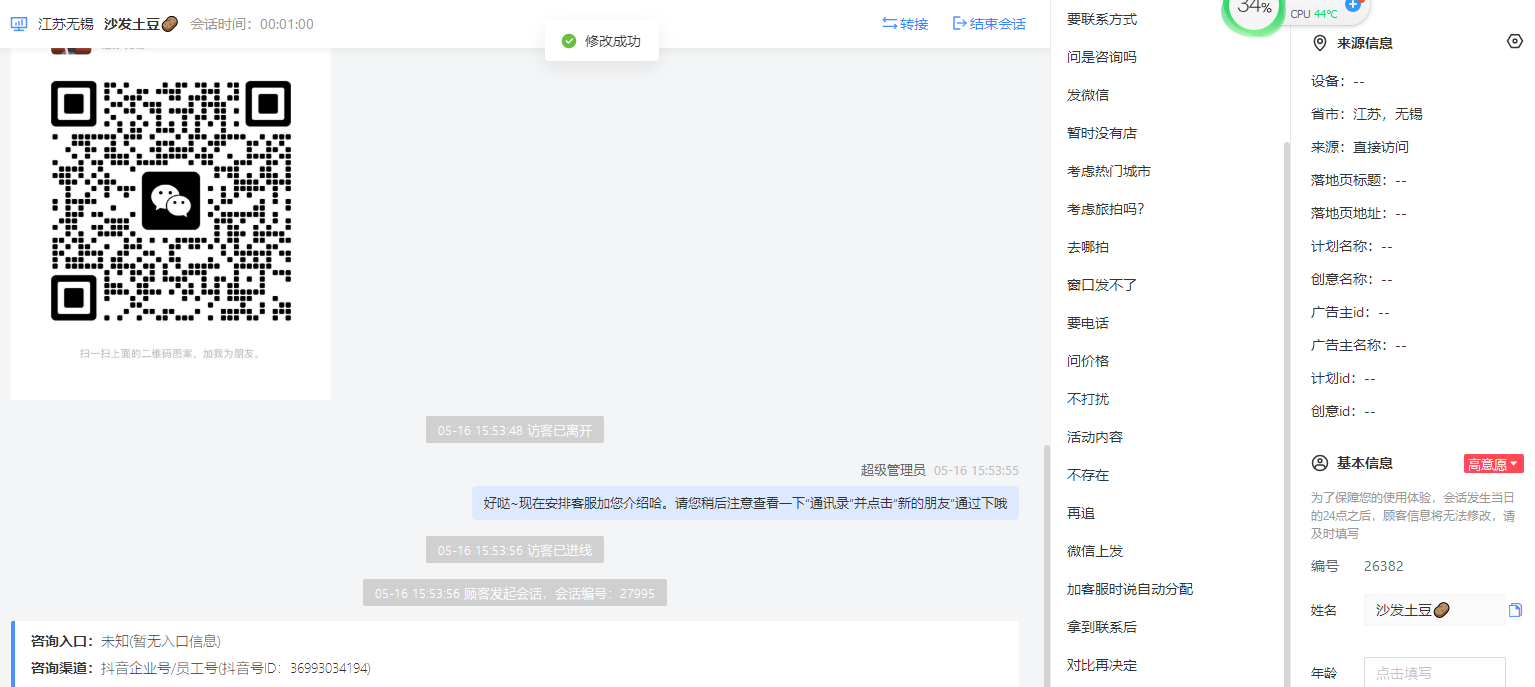1535x687 pixels.
Task: Click visitor name 沙发土豆 in the header
Action: [140, 23]
